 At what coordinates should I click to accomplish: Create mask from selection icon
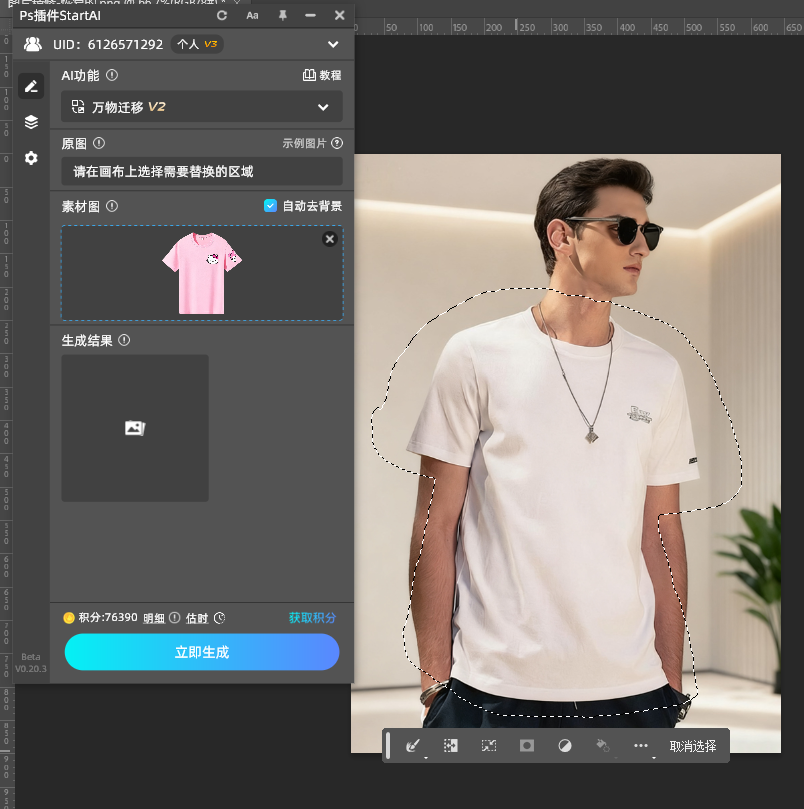(x=527, y=746)
